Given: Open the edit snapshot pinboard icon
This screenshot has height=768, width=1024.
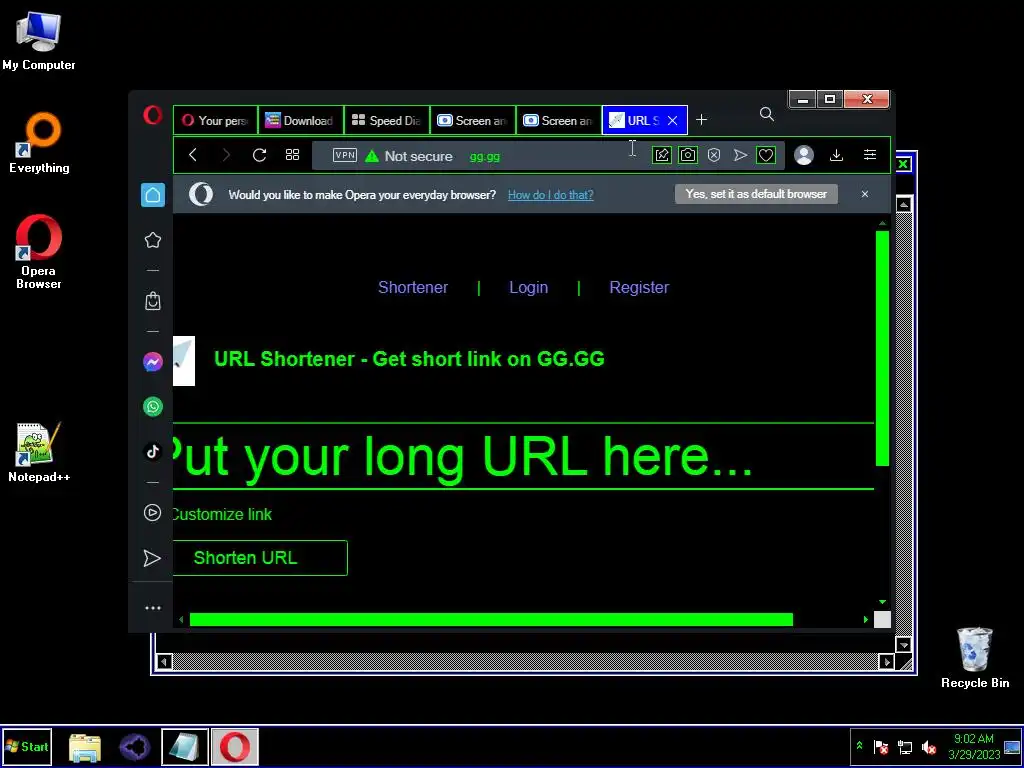Looking at the screenshot, I should (662, 155).
